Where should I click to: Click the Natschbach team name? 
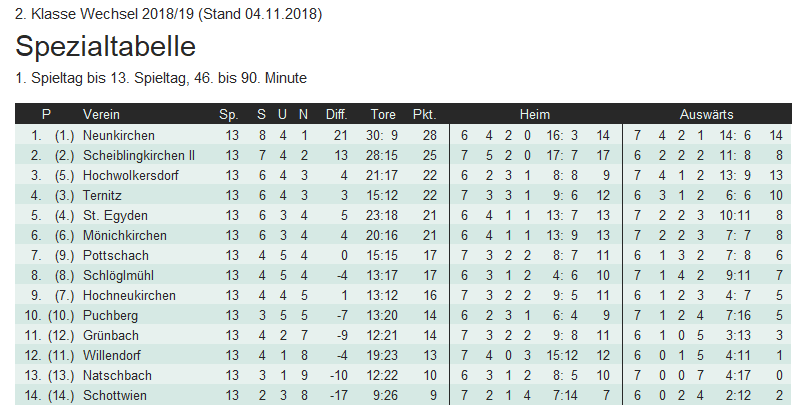click(117, 375)
